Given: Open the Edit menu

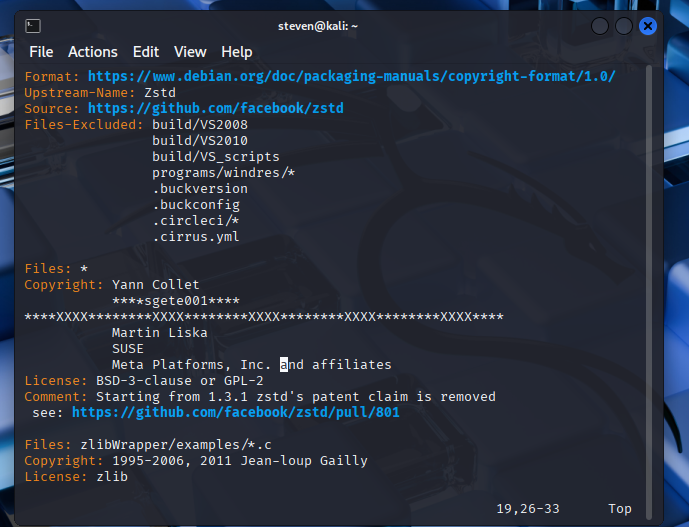Looking at the screenshot, I should [x=146, y=52].
